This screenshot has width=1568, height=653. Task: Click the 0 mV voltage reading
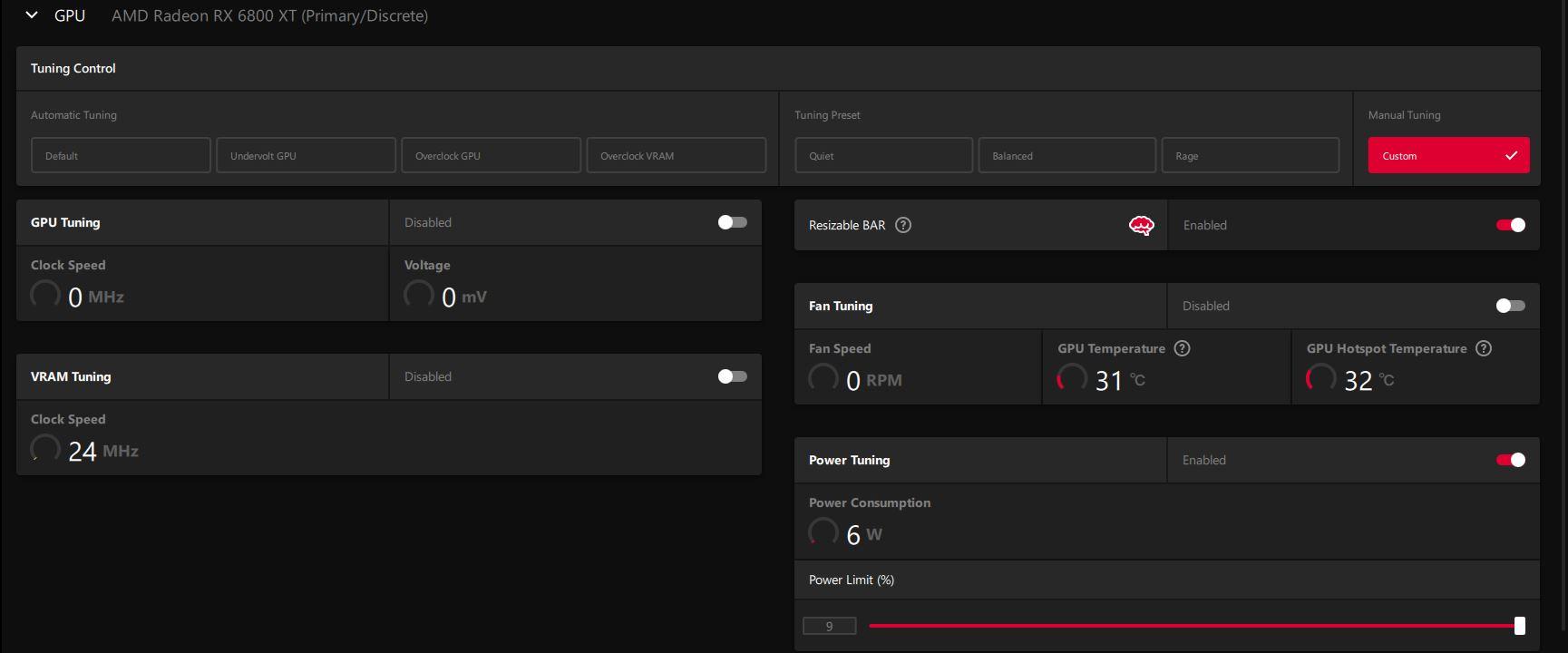[x=464, y=297]
